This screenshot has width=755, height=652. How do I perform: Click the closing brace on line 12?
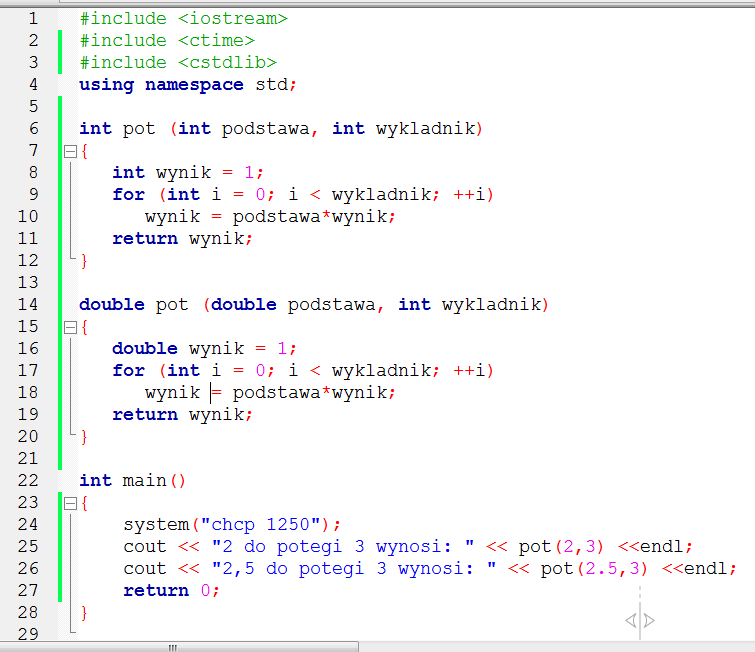click(x=84, y=261)
